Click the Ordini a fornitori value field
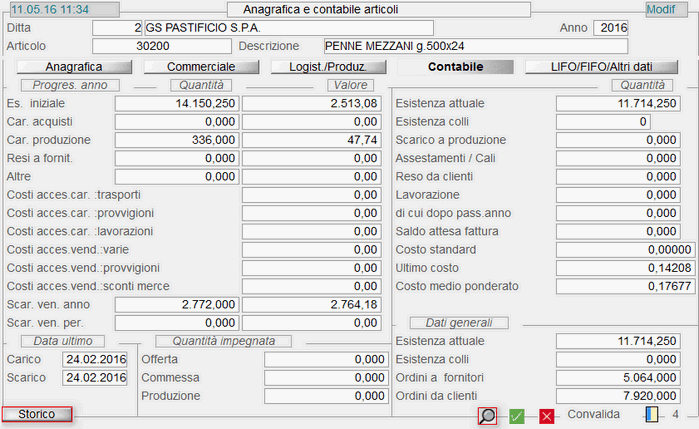 625,377
